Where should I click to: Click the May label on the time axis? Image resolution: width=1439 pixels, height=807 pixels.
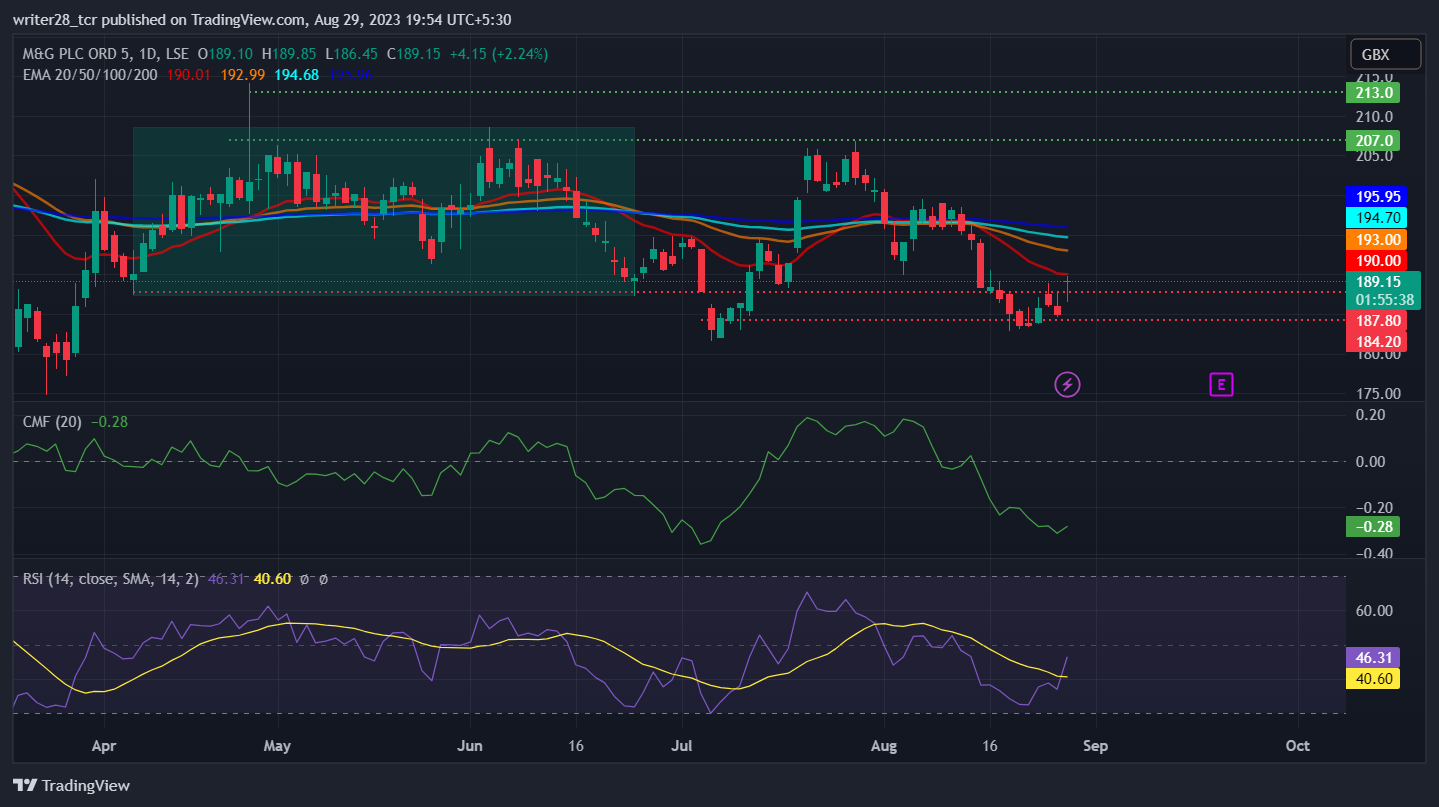277,746
